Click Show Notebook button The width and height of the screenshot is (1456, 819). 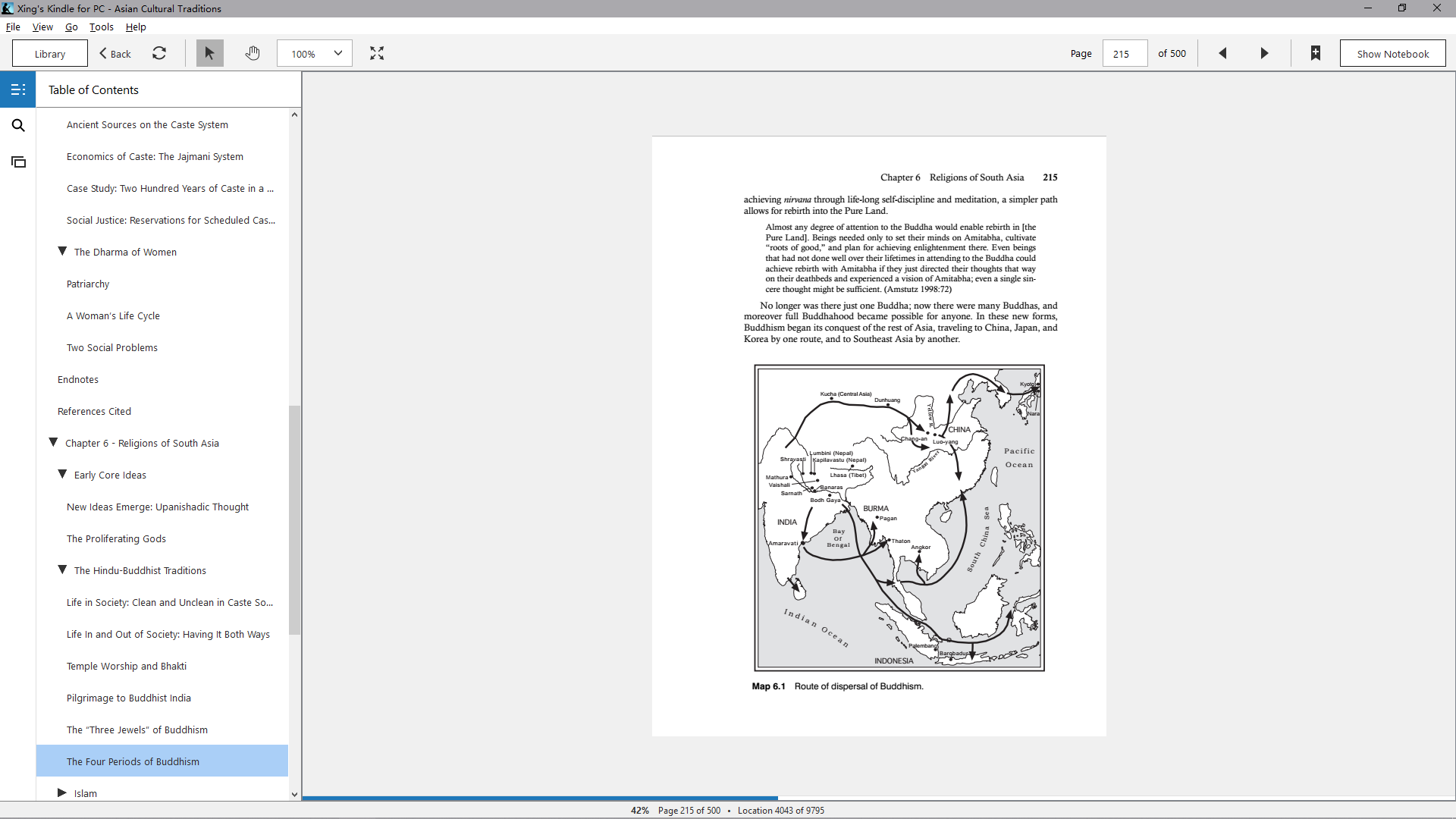point(1392,54)
